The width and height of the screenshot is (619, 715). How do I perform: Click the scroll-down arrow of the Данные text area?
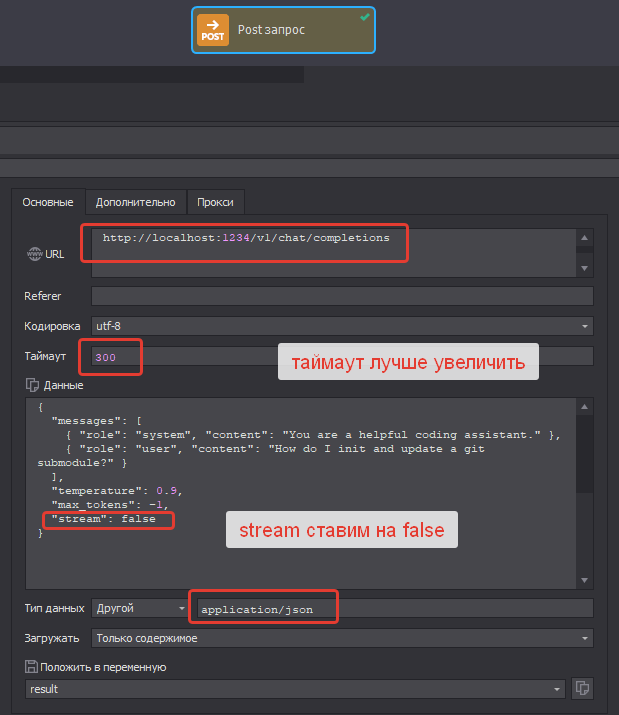point(584,580)
